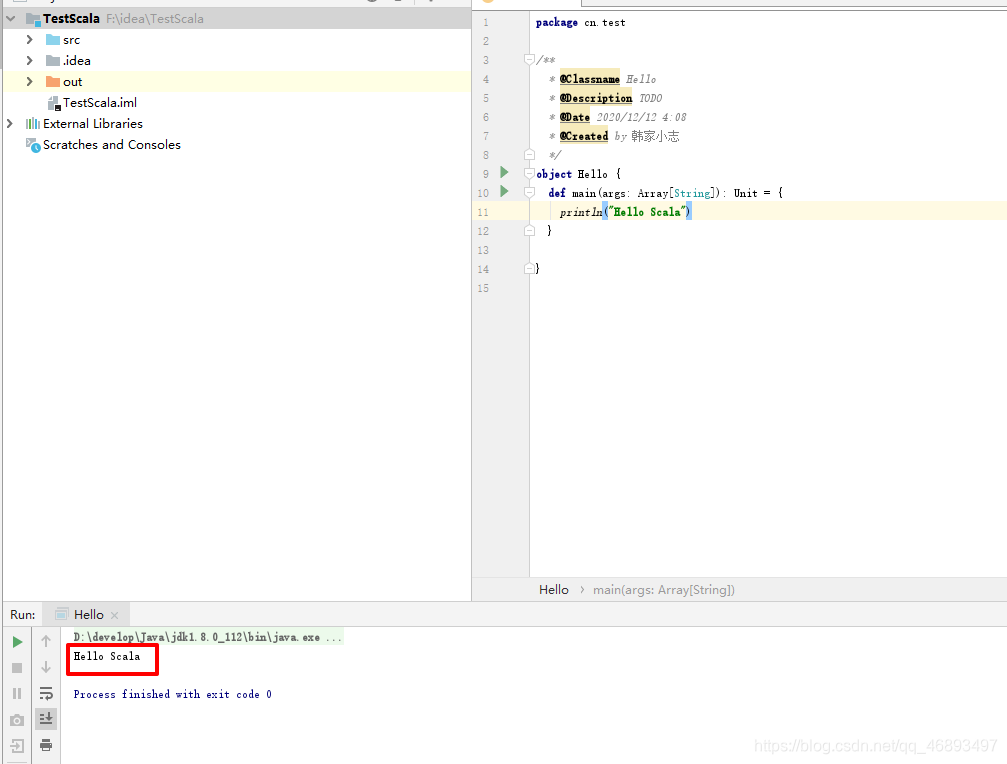Click @Classname tag in comment
Image resolution: width=1007 pixels, height=764 pixels.
click(590, 79)
